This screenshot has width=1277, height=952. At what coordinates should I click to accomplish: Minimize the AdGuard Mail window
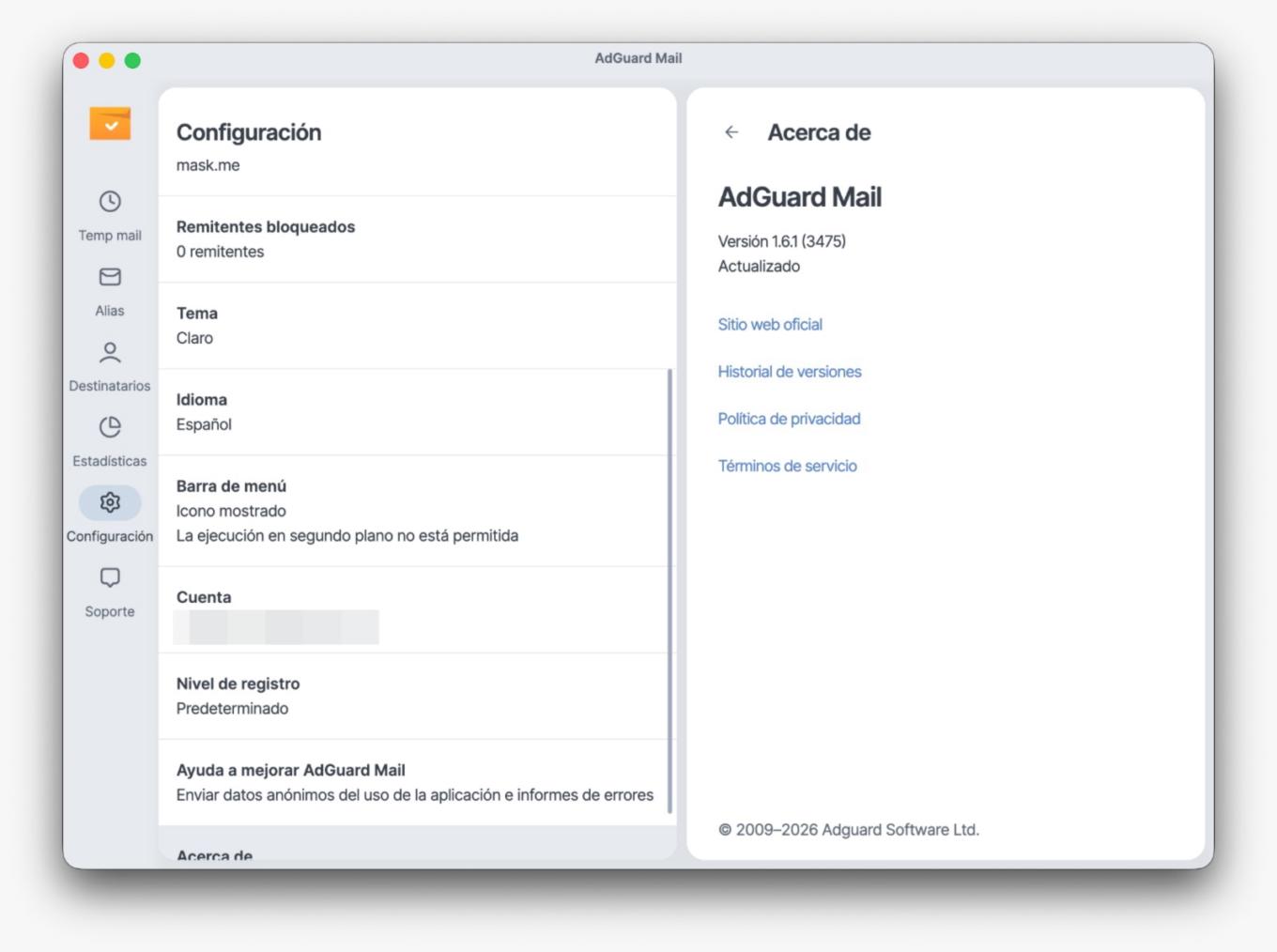tap(107, 60)
